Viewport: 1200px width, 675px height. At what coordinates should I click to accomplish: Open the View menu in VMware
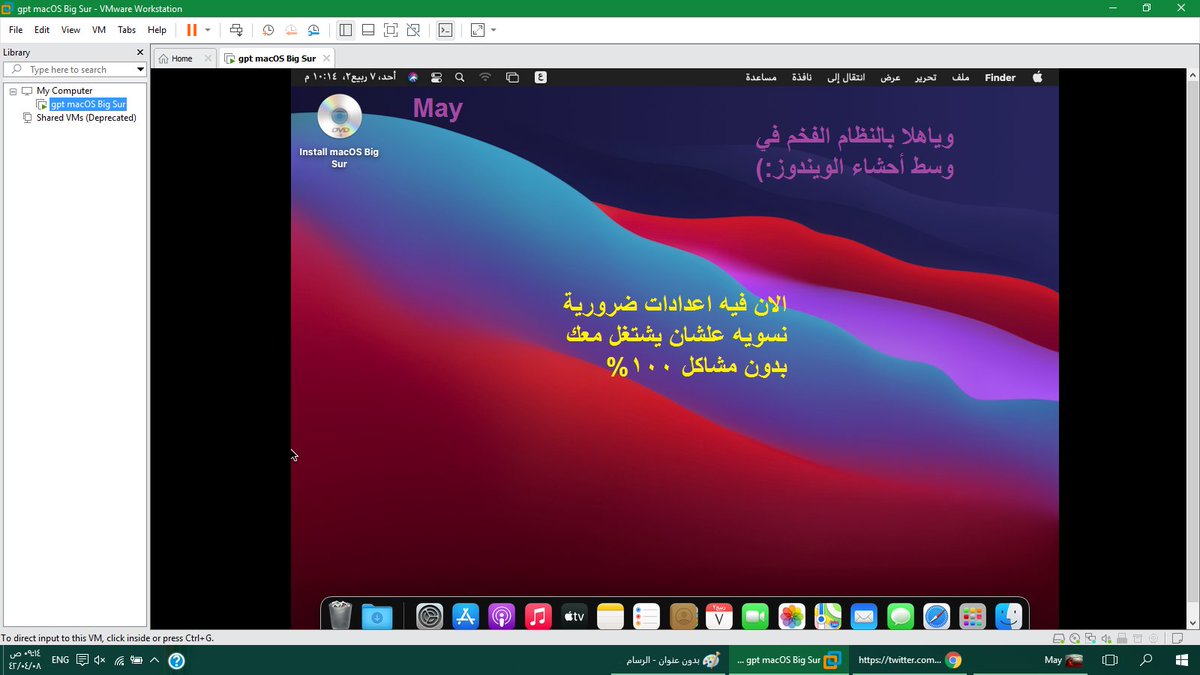[70, 30]
